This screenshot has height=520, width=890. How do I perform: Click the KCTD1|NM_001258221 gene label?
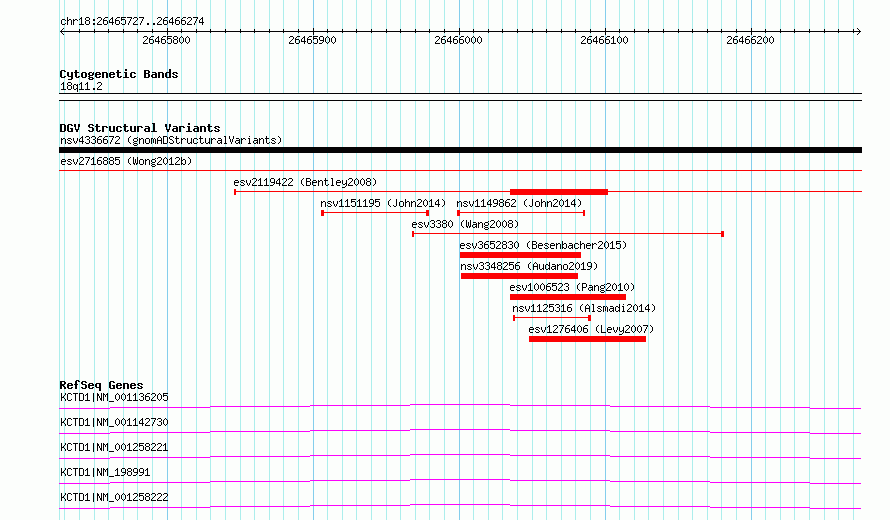(114, 447)
